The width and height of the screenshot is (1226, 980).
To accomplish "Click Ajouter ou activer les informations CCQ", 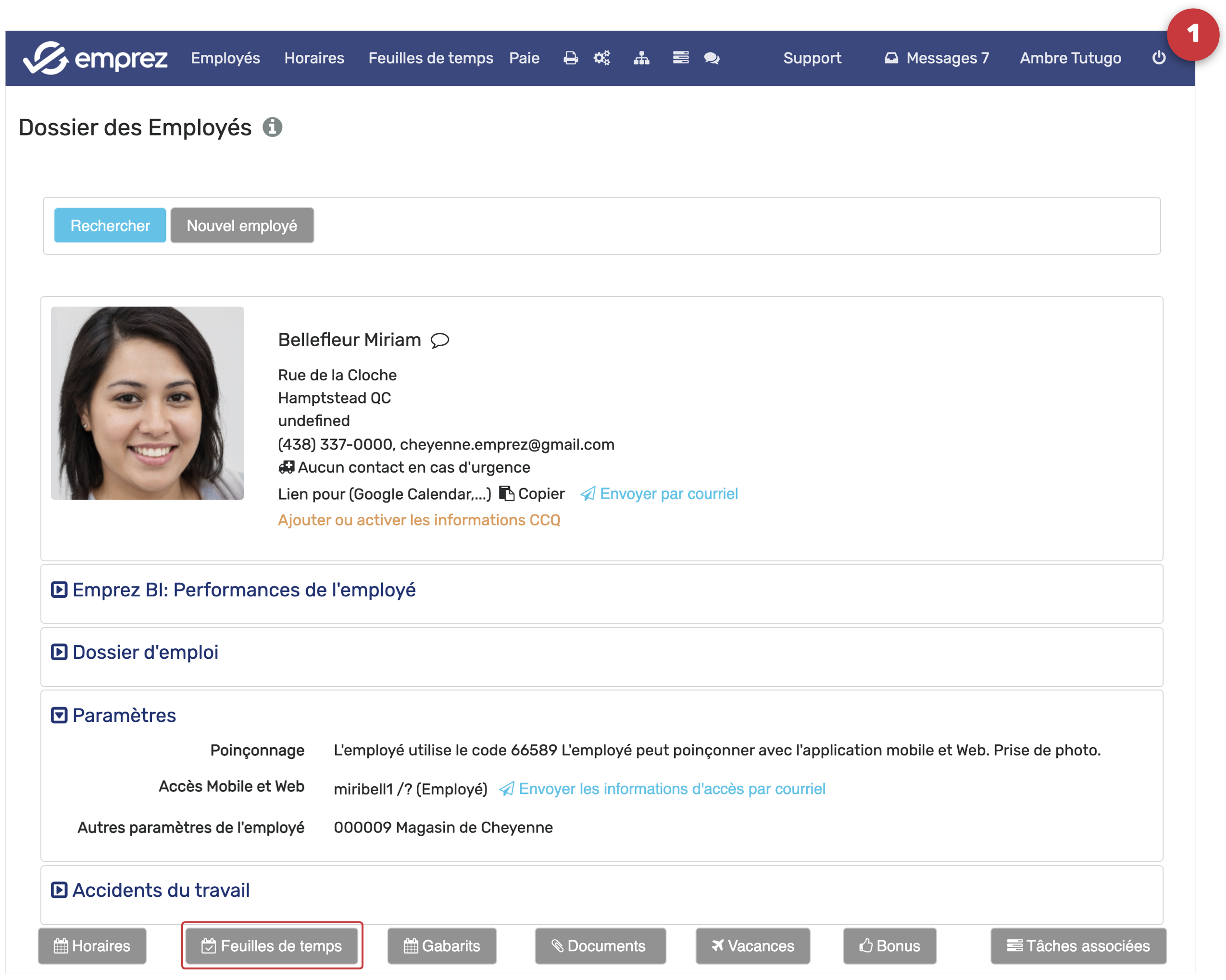I will click(x=419, y=520).
